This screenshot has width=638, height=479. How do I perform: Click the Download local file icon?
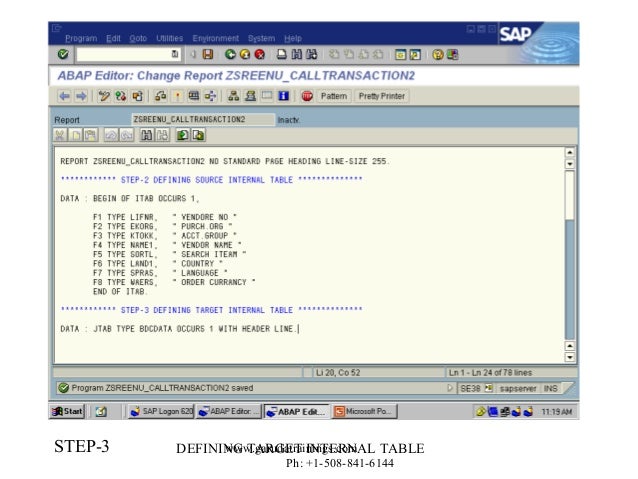click(x=198, y=135)
